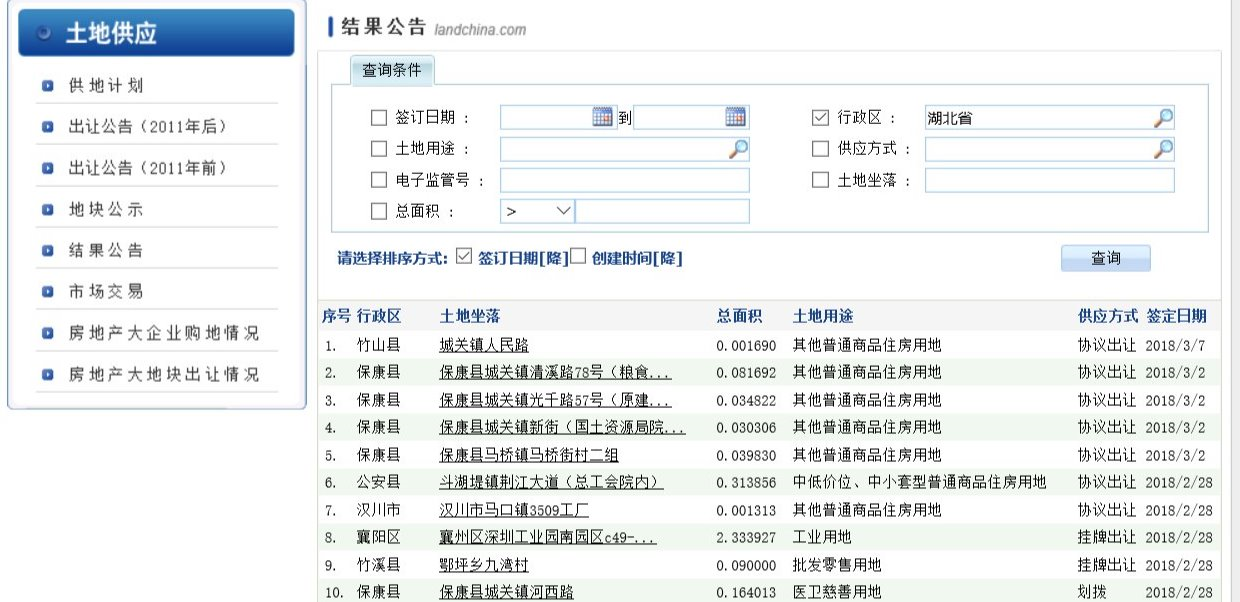Tick the 总面积 filter checkbox
This screenshot has width=1240, height=602.
[x=378, y=211]
